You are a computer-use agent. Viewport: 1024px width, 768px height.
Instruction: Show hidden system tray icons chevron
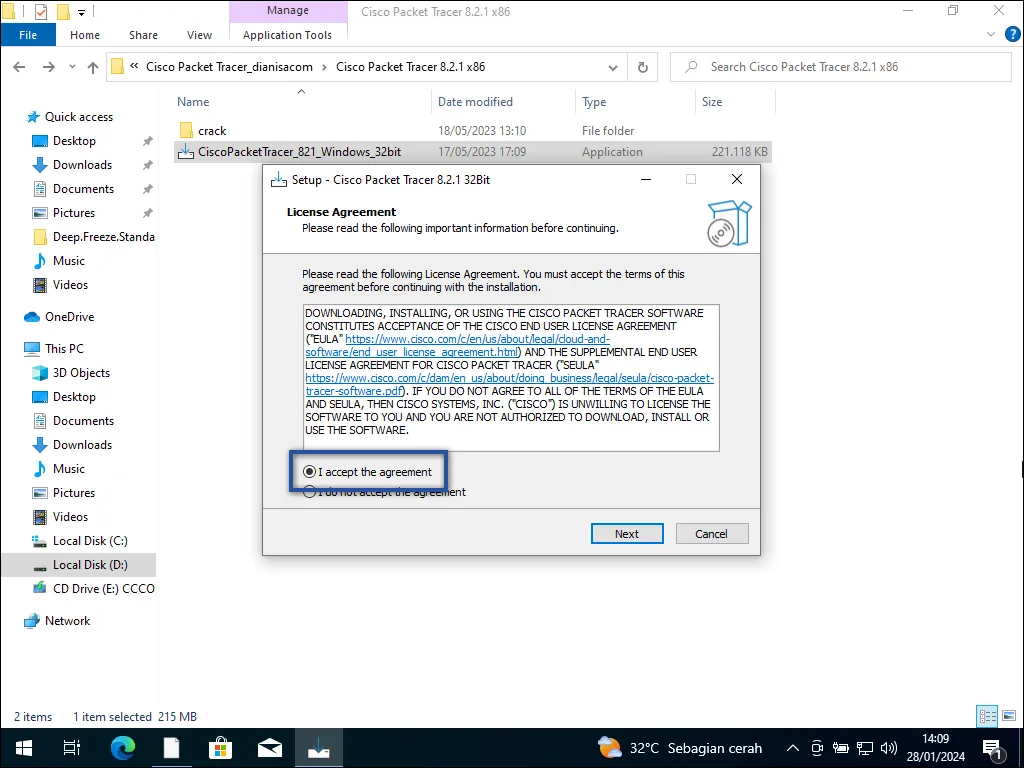tap(793, 748)
